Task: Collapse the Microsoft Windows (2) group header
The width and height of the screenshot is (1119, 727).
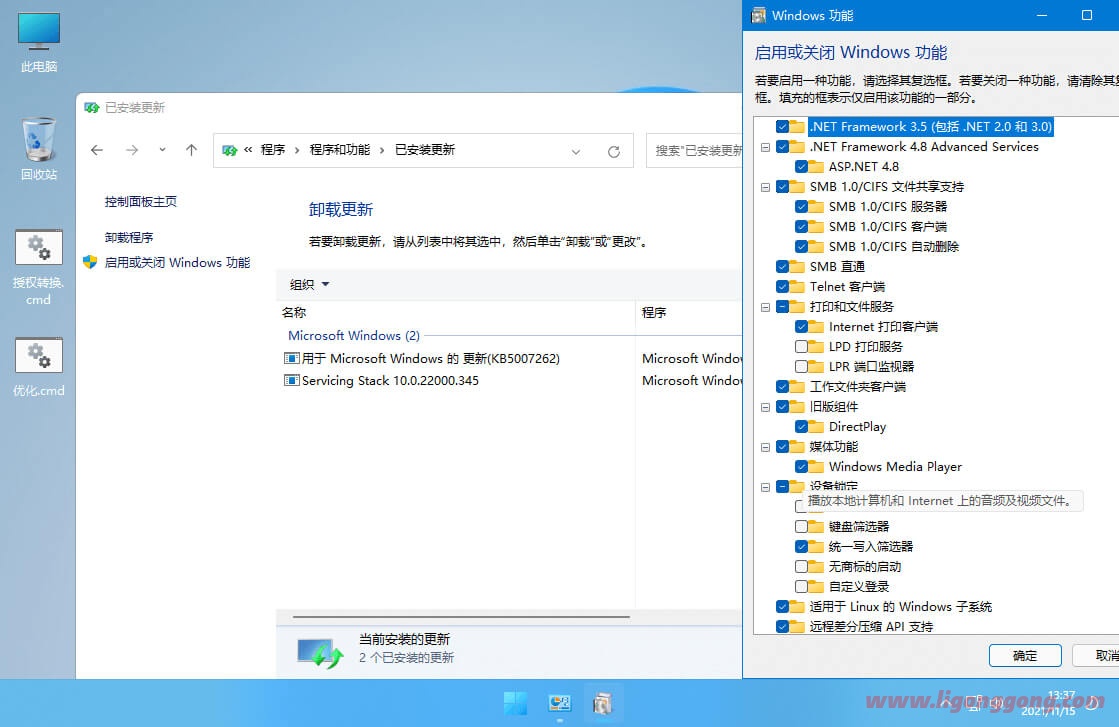Action: coord(353,335)
